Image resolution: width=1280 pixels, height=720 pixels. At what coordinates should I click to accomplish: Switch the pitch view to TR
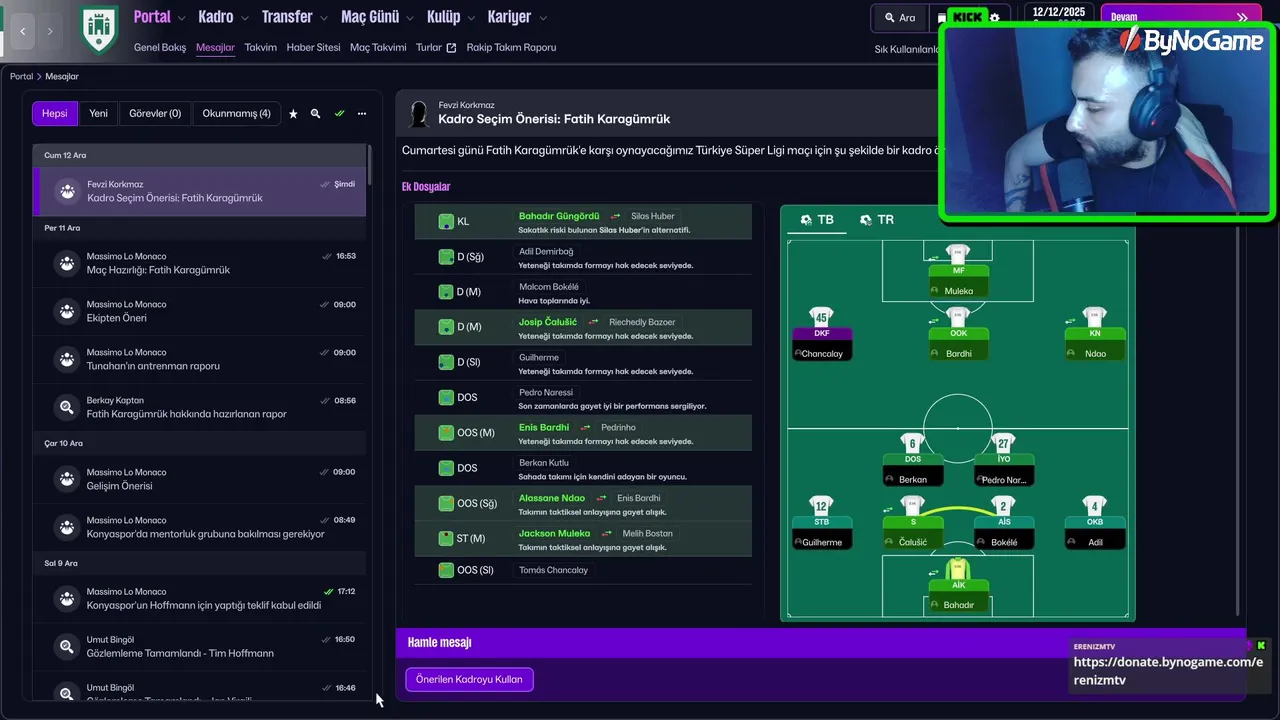click(876, 219)
